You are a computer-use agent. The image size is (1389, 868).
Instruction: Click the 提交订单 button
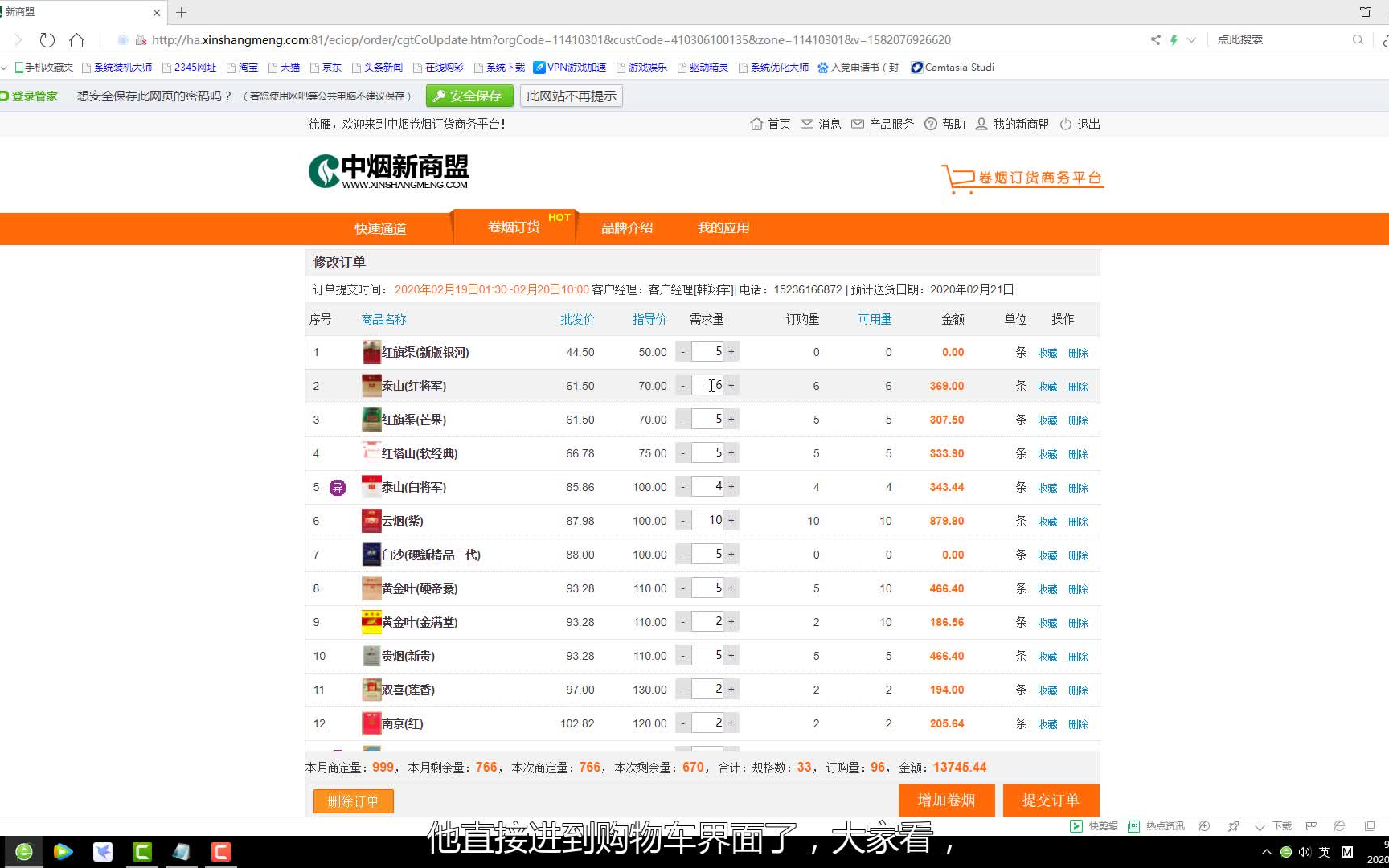[1051, 800]
